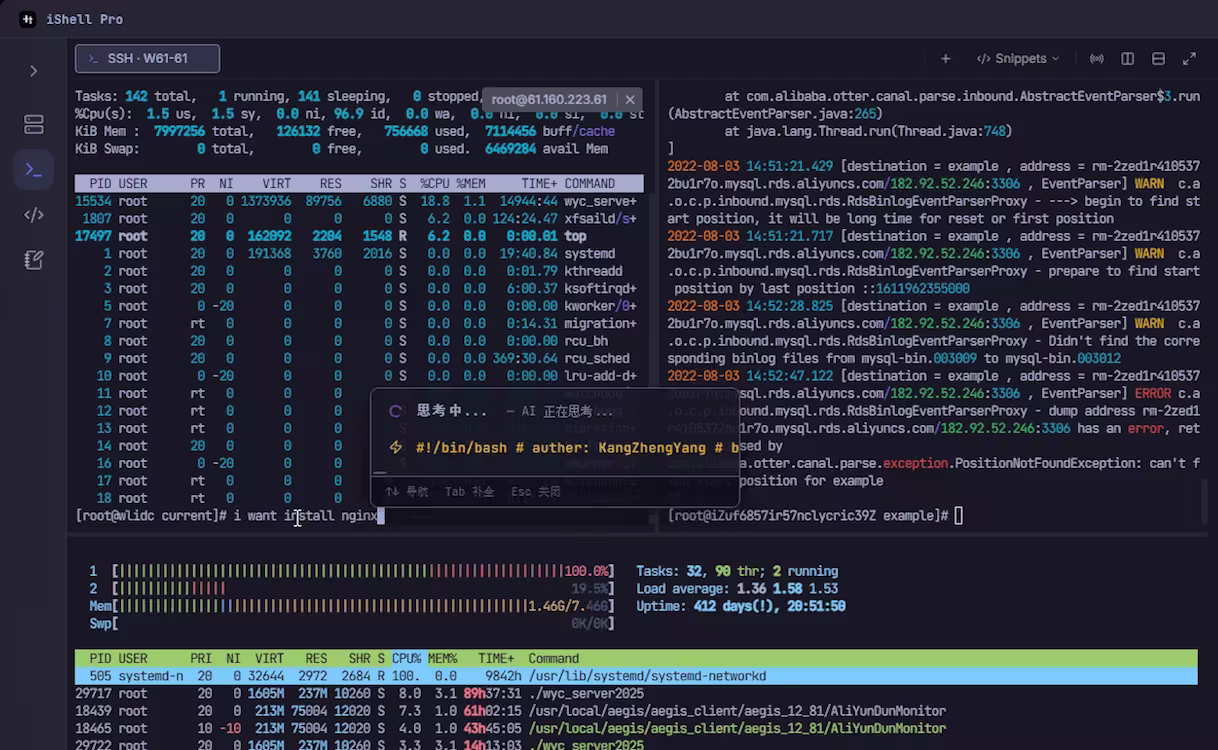The height and width of the screenshot is (750, 1218).
Task: Click the COMMAND column header in top
Action: click(589, 184)
